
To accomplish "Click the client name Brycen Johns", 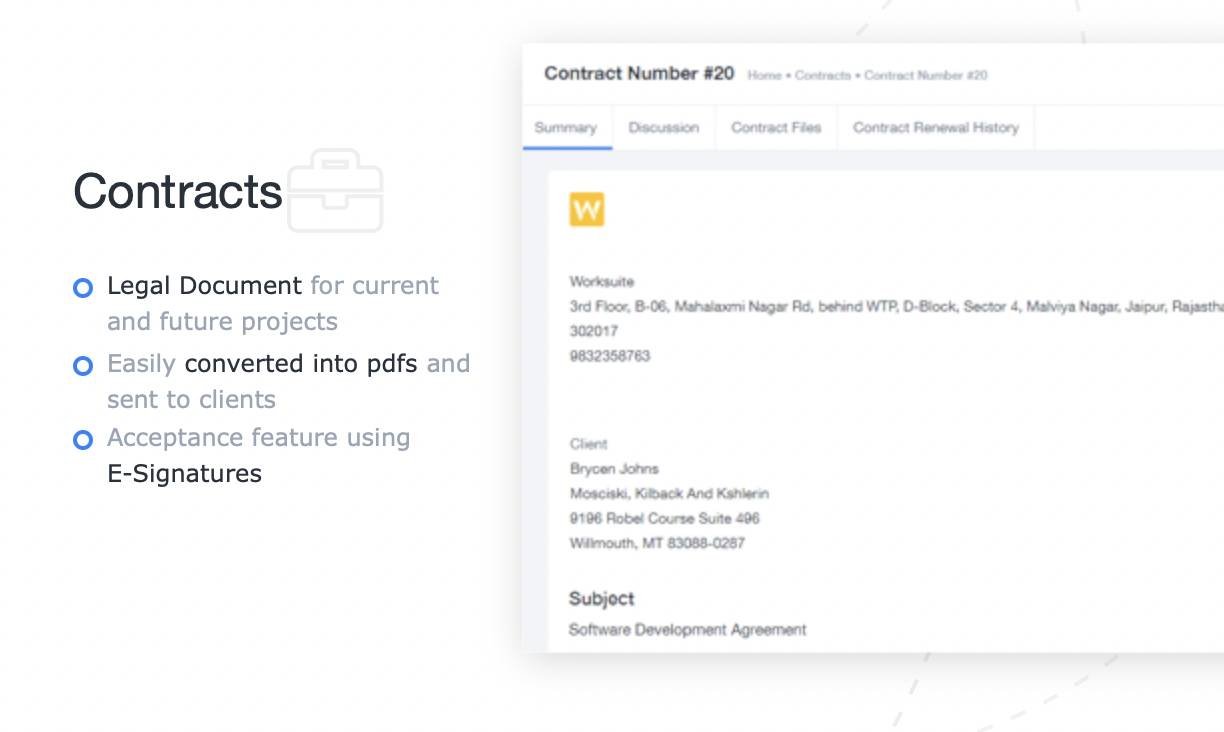I will pos(614,469).
